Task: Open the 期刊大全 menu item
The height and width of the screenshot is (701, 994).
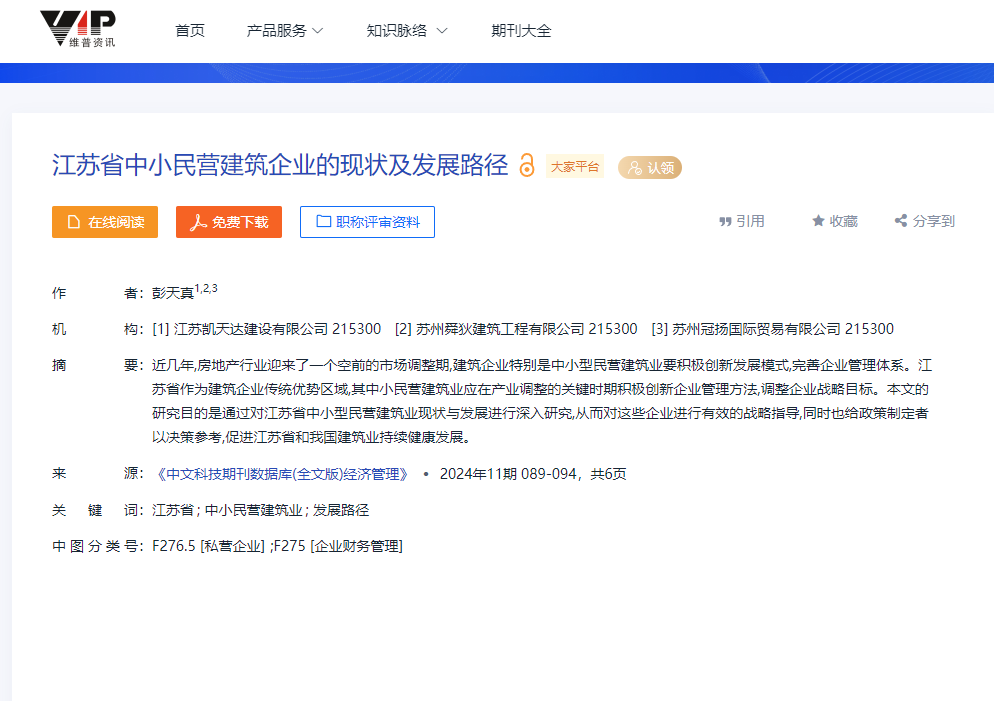Action: tap(521, 31)
